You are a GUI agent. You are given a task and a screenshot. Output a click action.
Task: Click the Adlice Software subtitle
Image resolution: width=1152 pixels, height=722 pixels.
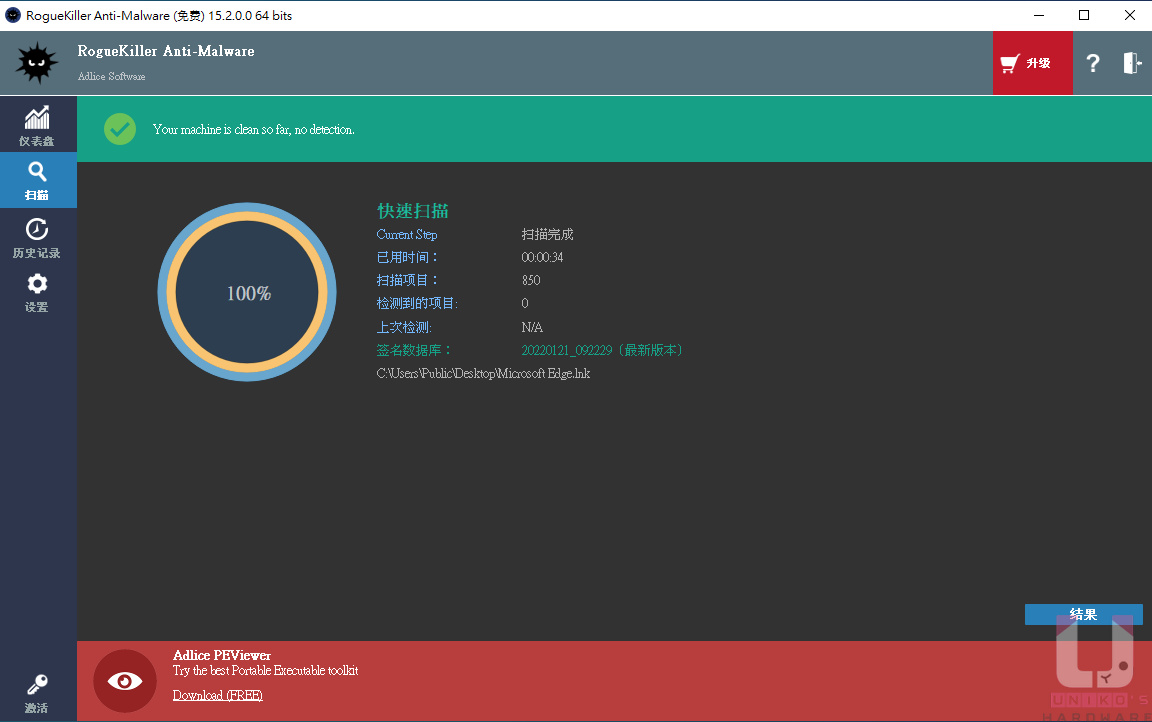112,76
